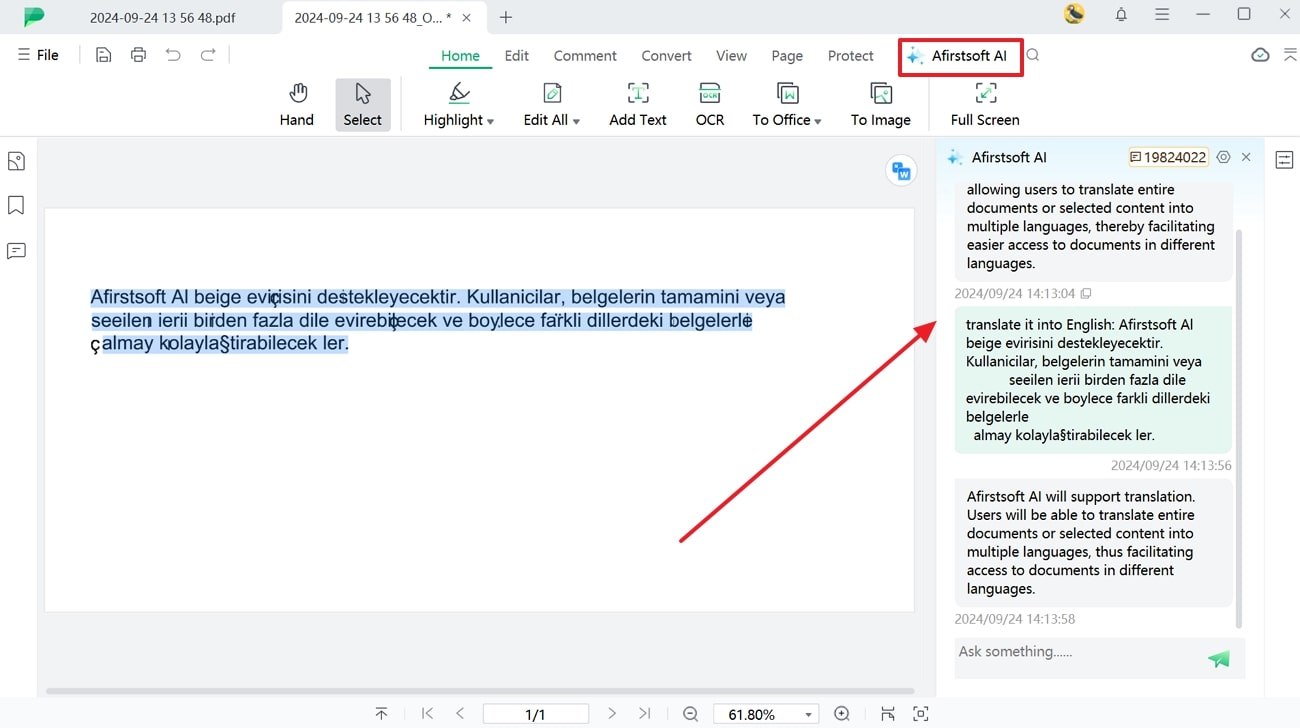The height and width of the screenshot is (728, 1300).
Task: Switch to the 2024-09-24 13 56 48.pdf tab
Action: click(x=162, y=17)
